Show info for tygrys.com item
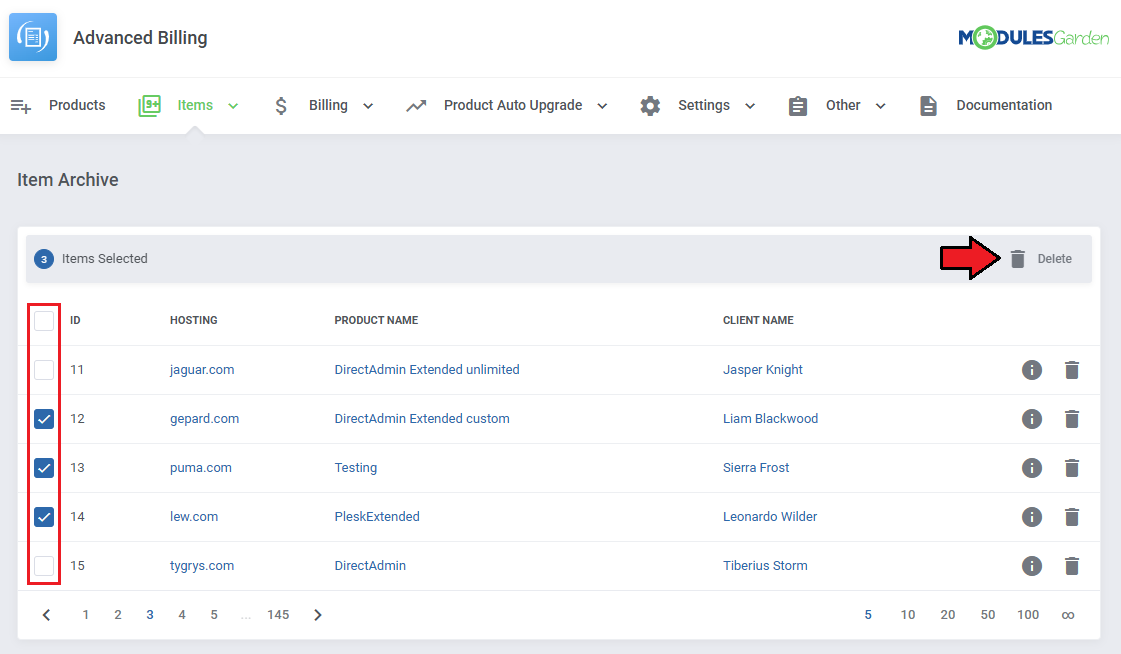Screen dimensions: 1121x654 (1032, 566)
